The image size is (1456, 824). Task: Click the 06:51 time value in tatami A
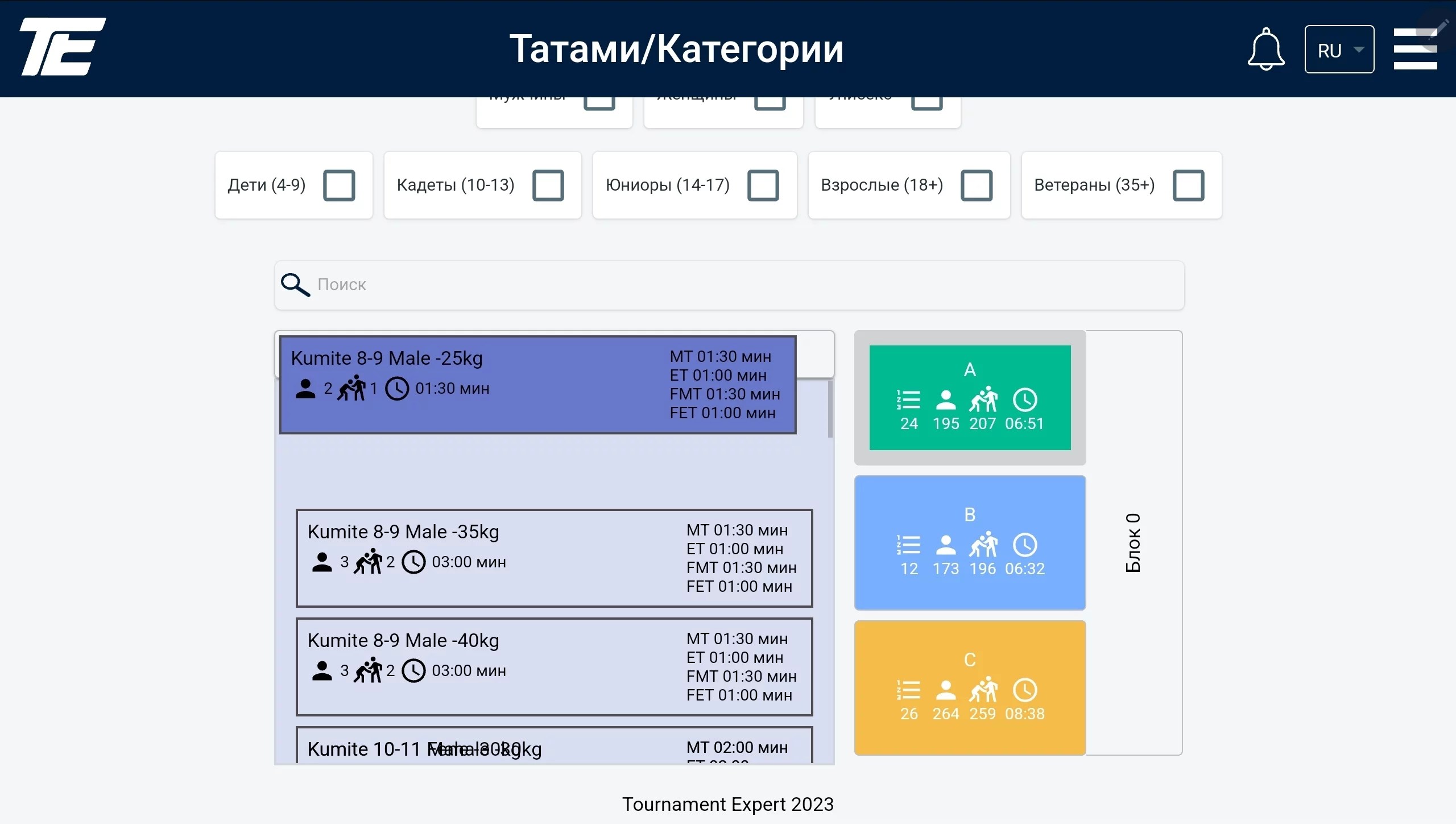point(1024,424)
